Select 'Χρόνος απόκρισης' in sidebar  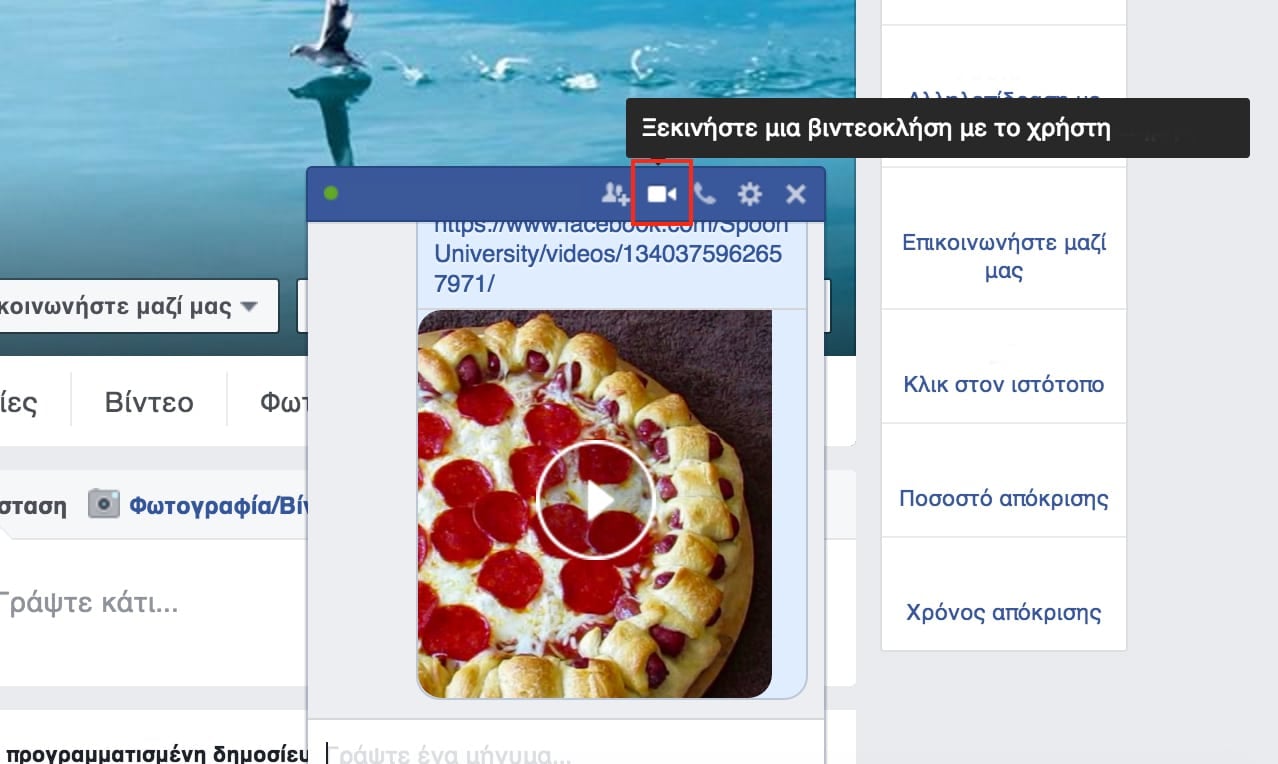pos(1004,612)
